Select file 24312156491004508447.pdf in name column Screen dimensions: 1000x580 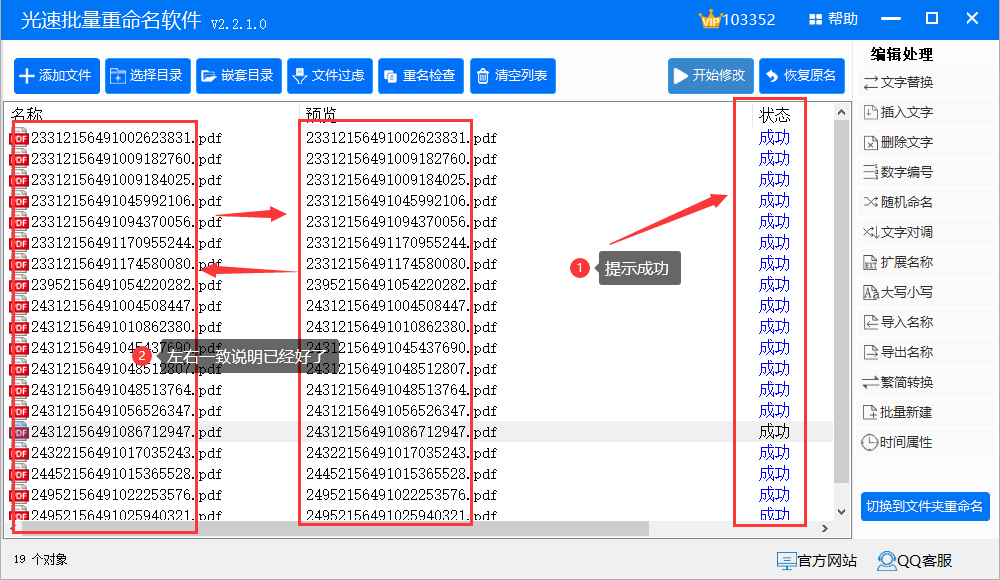(x=126, y=306)
